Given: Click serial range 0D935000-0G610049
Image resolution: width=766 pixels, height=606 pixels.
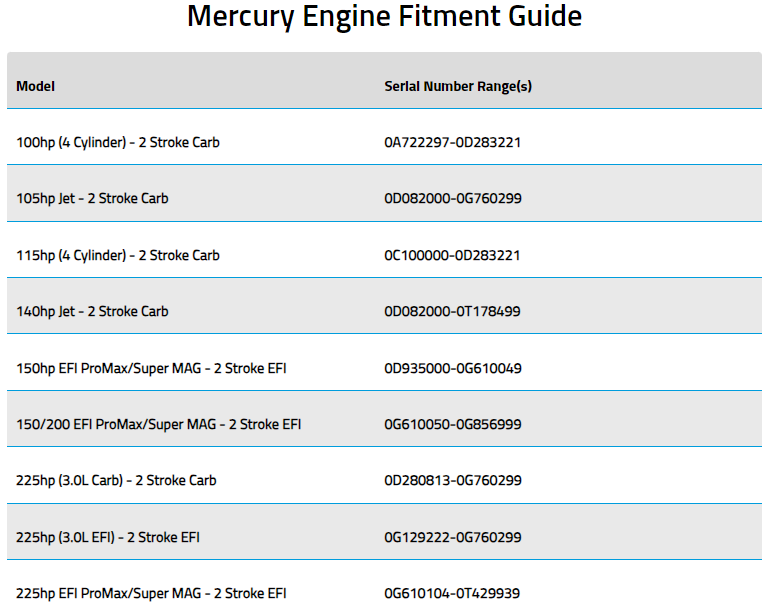Looking at the screenshot, I should pyautogui.click(x=453, y=368).
